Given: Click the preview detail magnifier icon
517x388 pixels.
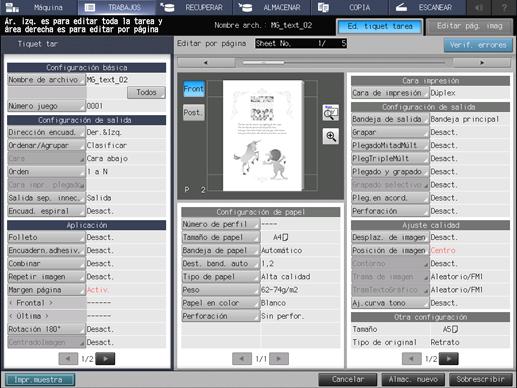Looking at the screenshot, I should [331, 113].
